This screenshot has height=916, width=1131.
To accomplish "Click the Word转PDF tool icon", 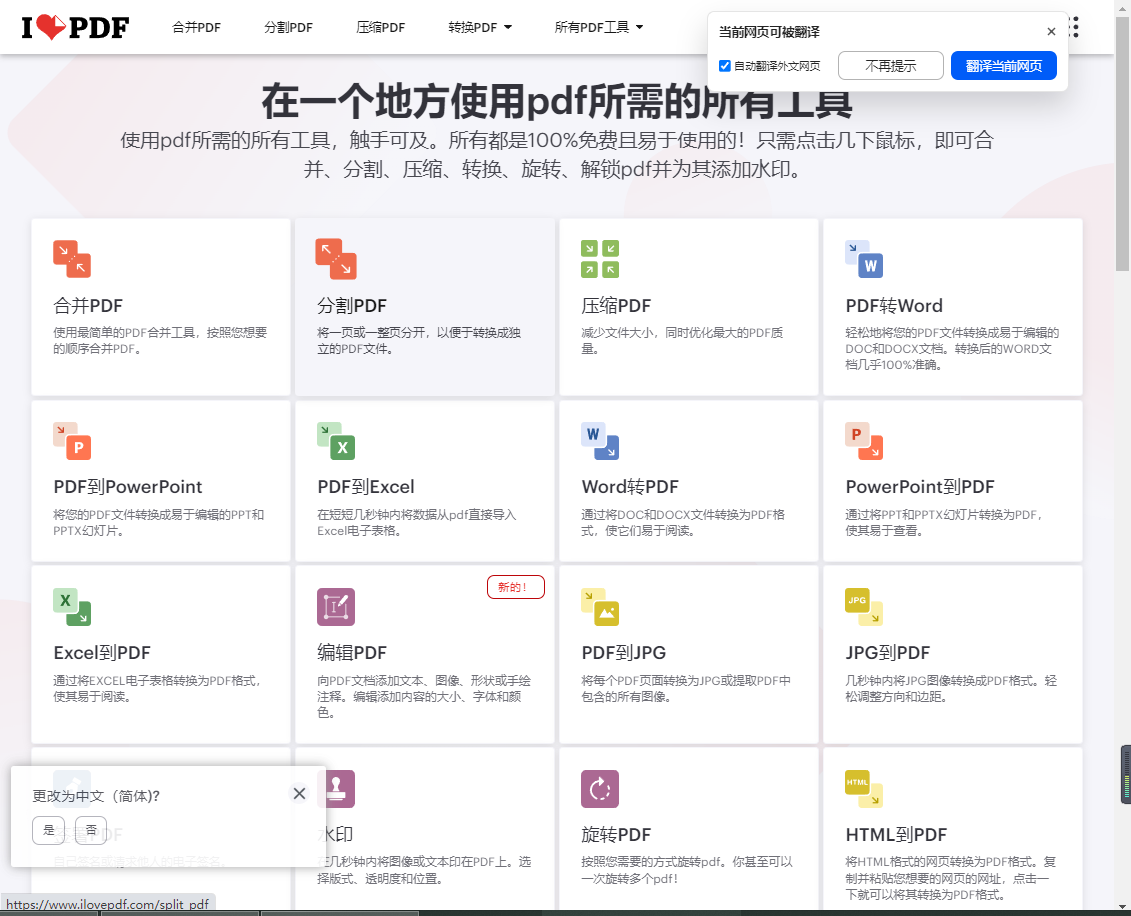I will click(600, 441).
